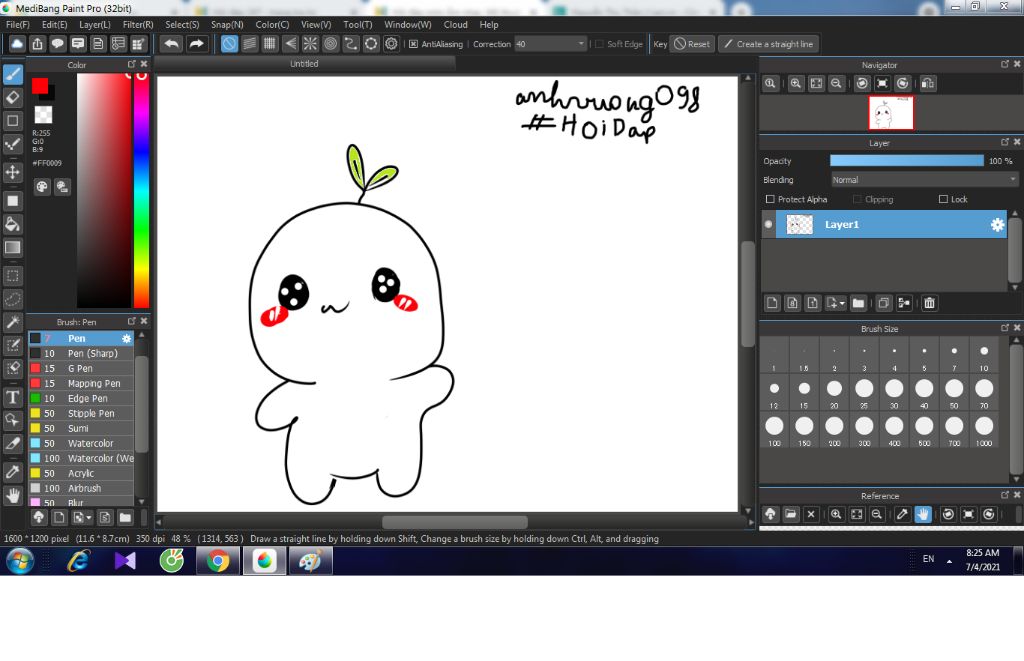This screenshot has width=1024, height=661.
Task: Open Internet Explorer from taskbar
Action: click(x=78, y=561)
